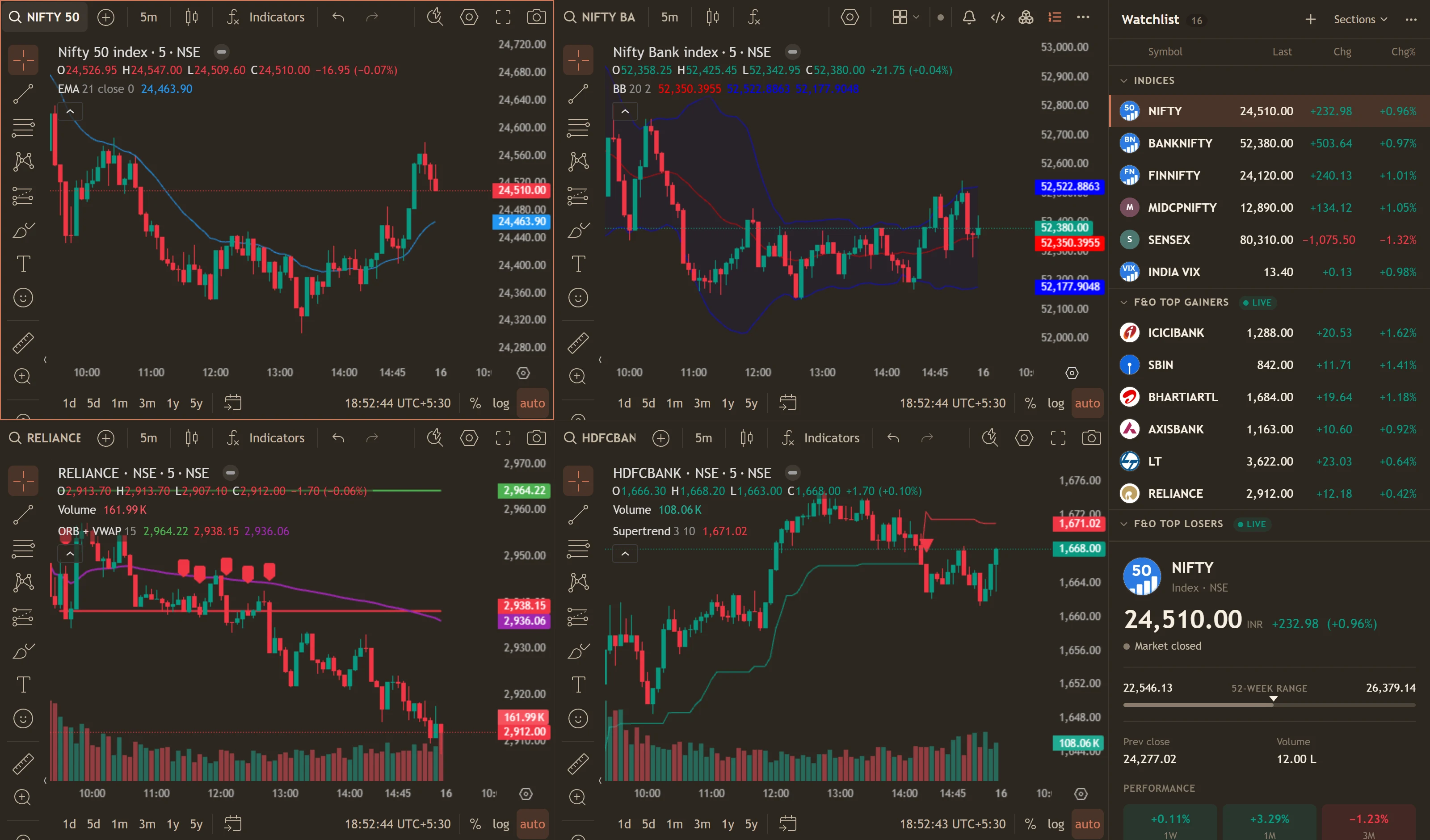This screenshot has width=1430, height=840.
Task: Toggle auto scale on Nifty Bank chart
Action: click(1087, 403)
